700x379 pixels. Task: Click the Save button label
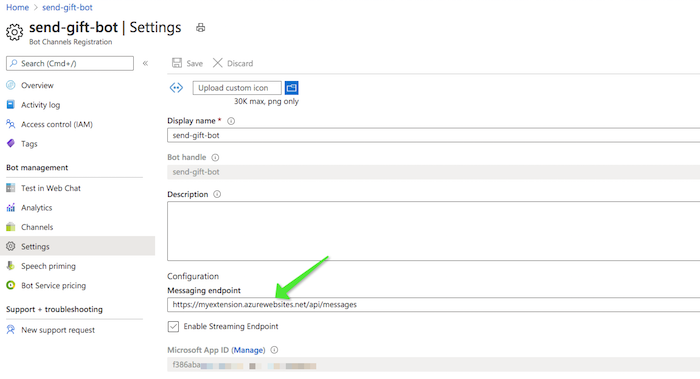[x=194, y=63]
